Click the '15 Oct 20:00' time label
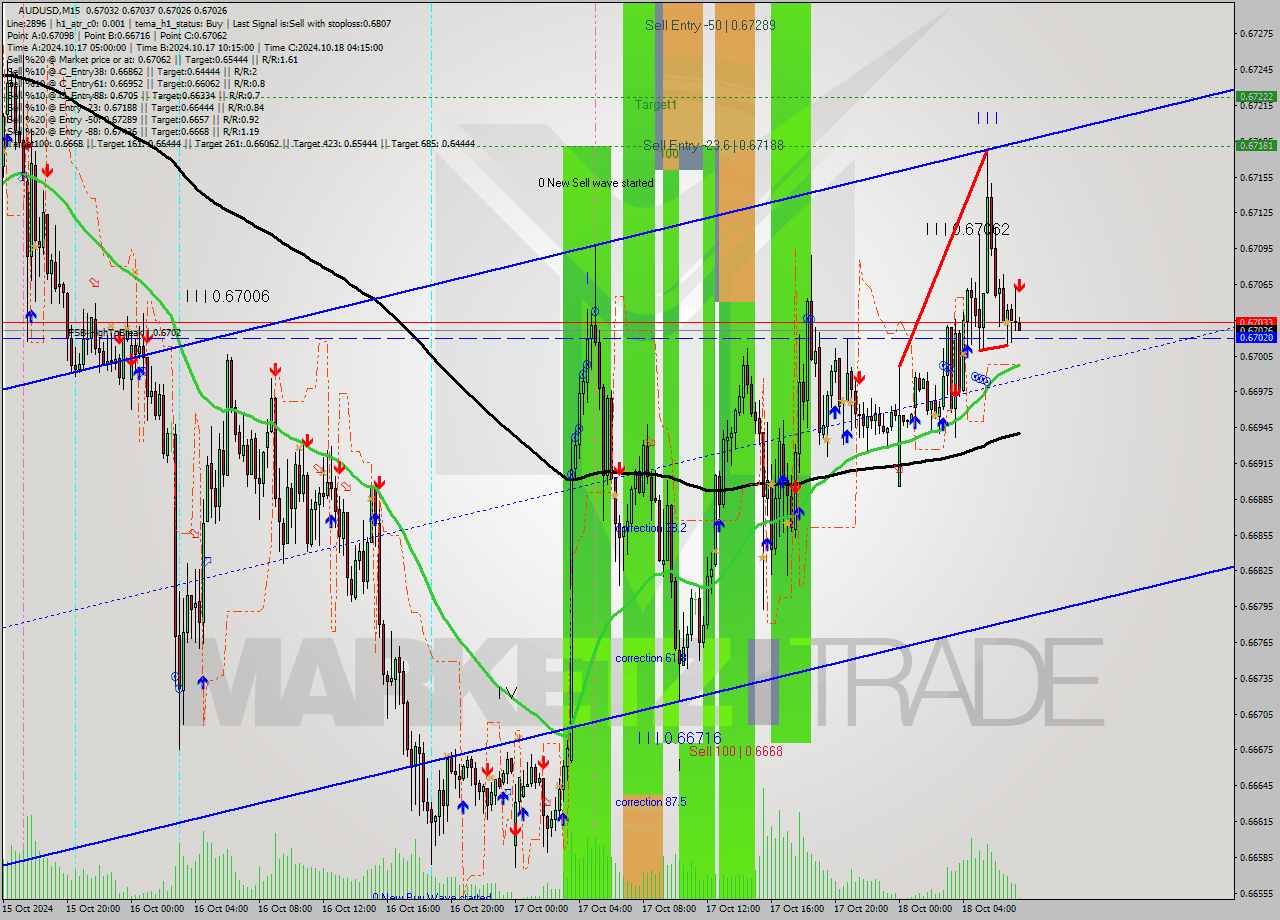This screenshot has width=1280, height=920. [94, 909]
